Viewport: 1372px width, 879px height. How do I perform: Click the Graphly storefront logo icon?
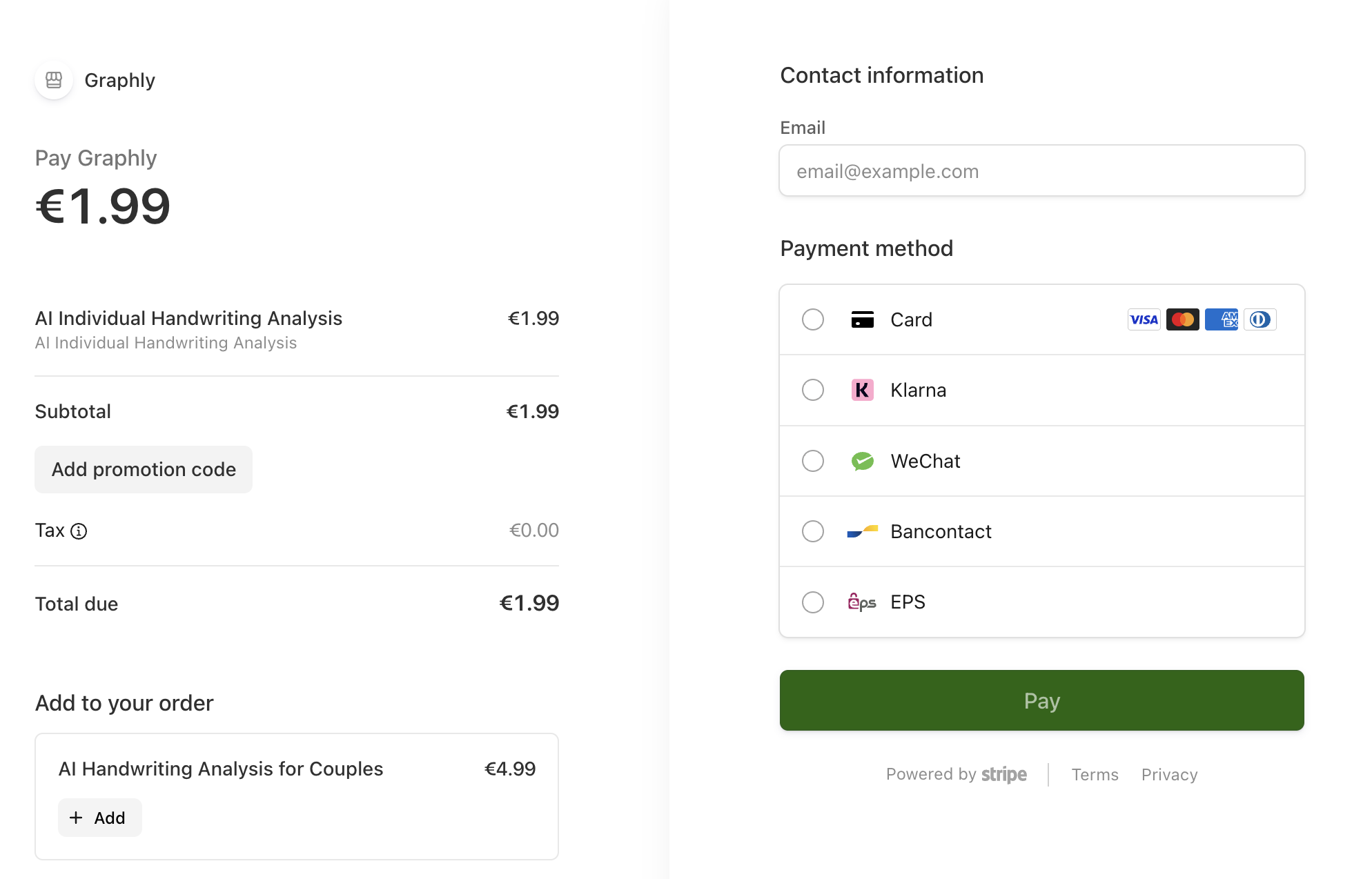[54, 80]
